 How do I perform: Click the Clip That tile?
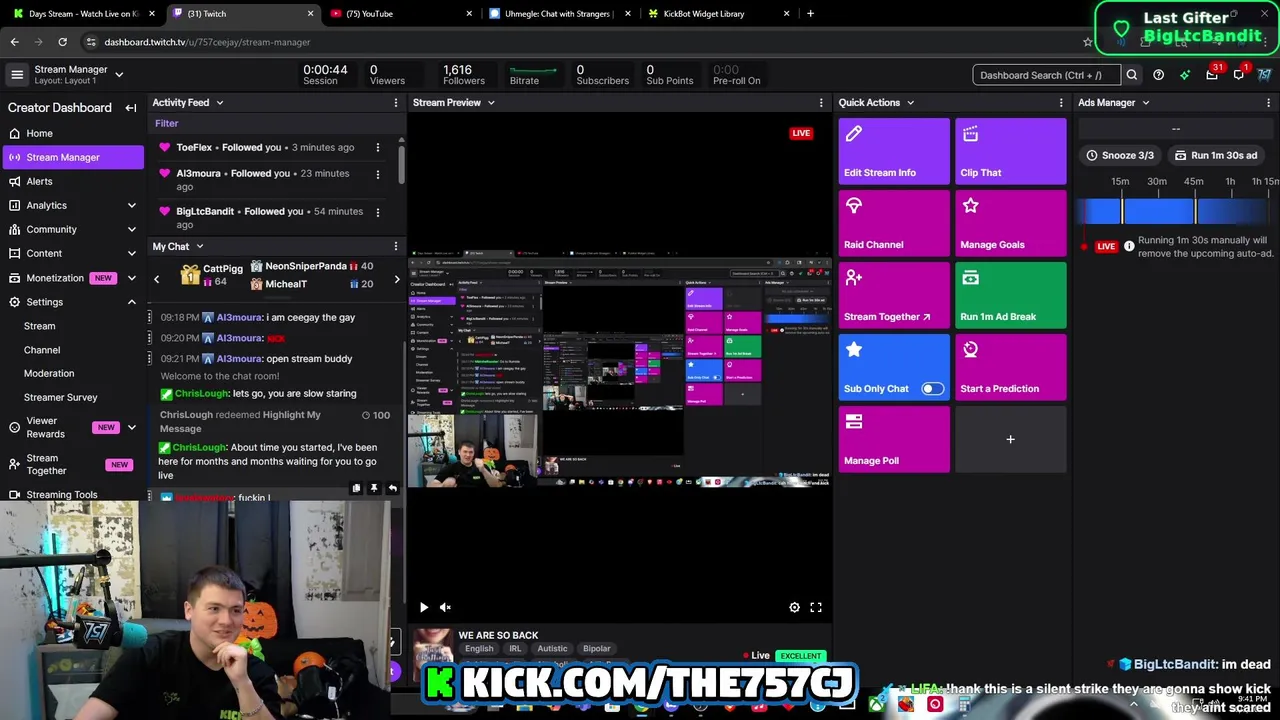[1011, 151]
